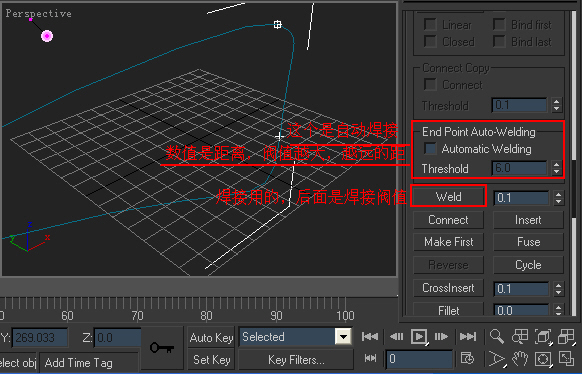Click the Go to Start playback icon
582x374 pixels.
coord(370,337)
